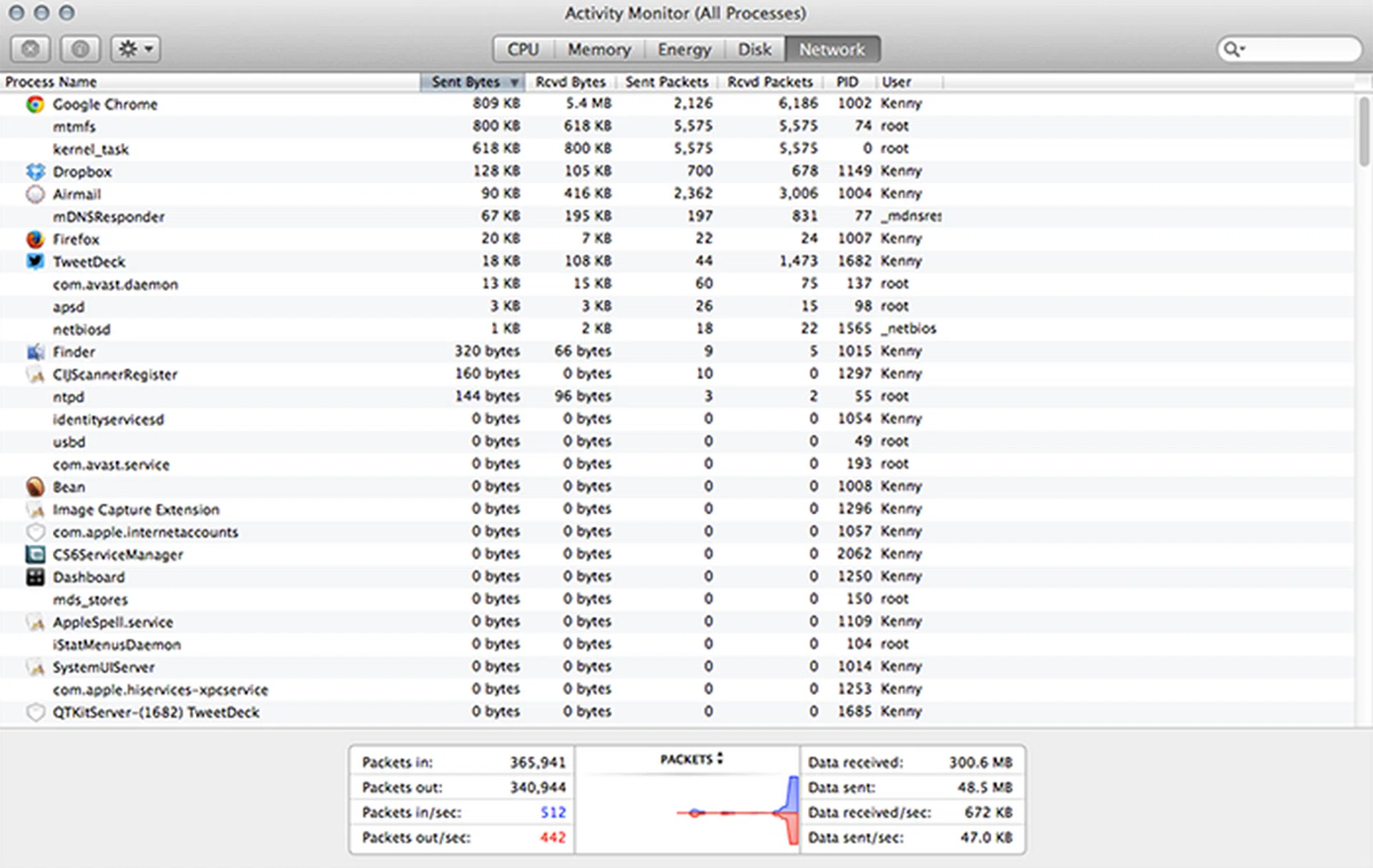1373x868 pixels.
Task: Select the Dashboard process icon
Action: pos(35,577)
